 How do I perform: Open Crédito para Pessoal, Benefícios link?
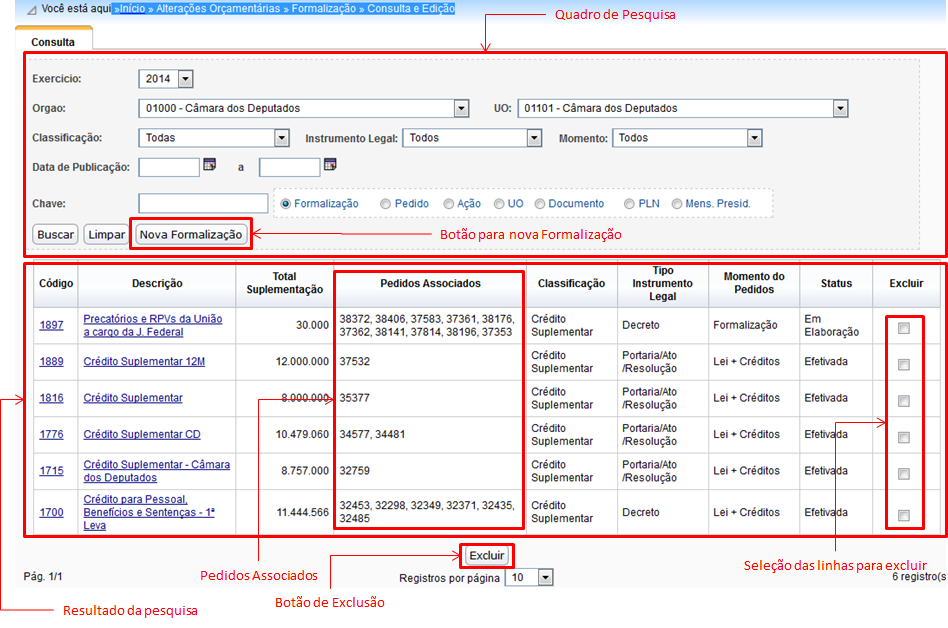[149, 512]
